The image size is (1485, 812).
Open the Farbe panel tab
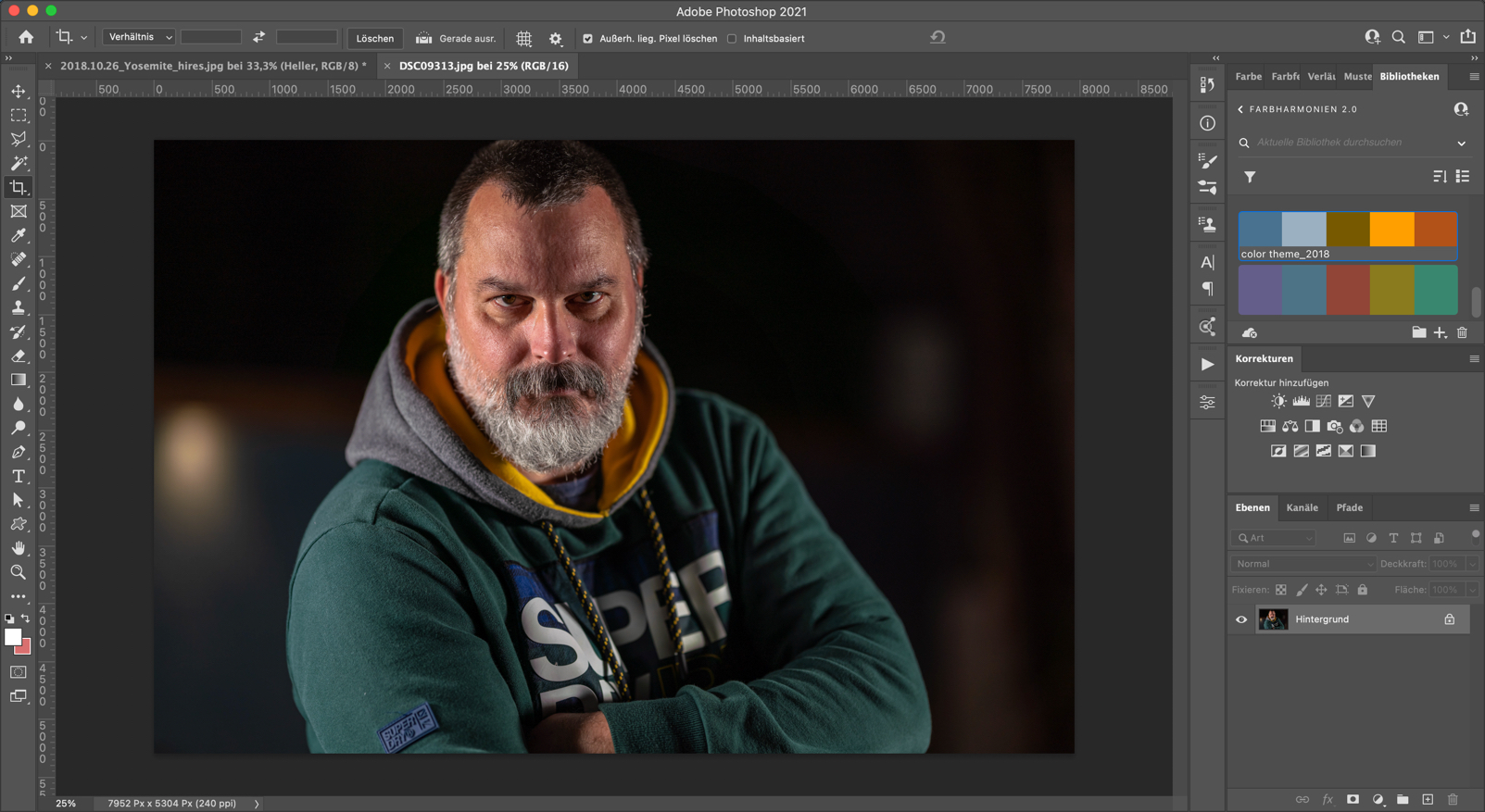1248,76
